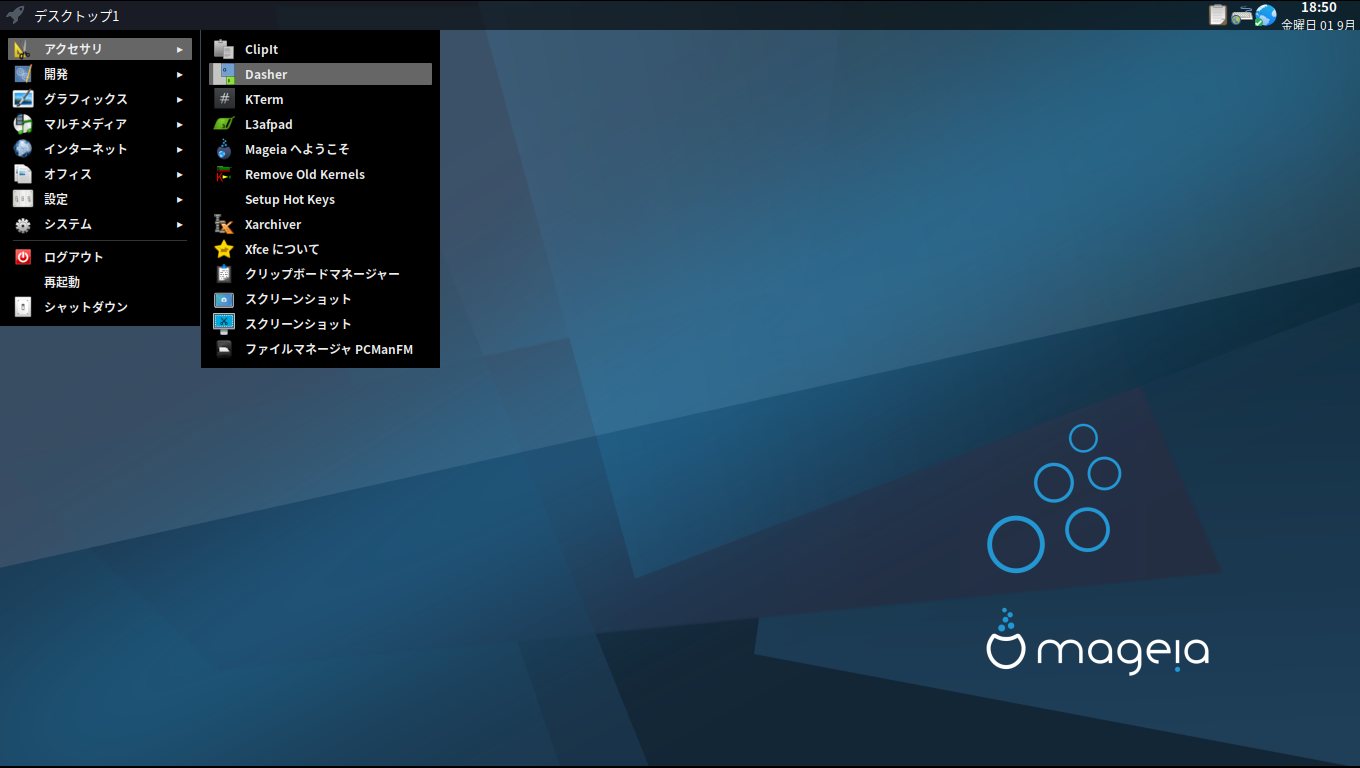Image resolution: width=1360 pixels, height=768 pixels.
Task: Click the first スクリーンショット camera icon
Action: [x=224, y=299]
